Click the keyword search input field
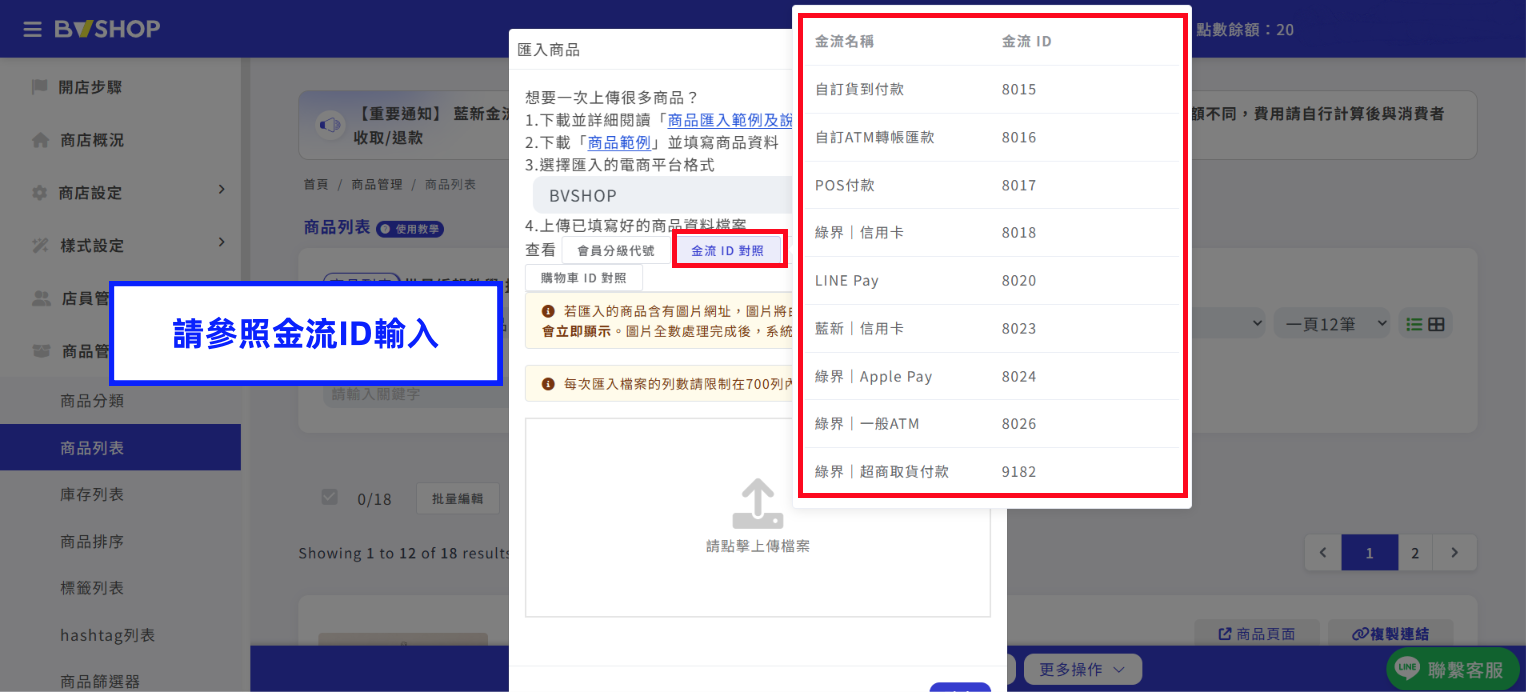The height and width of the screenshot is (692, 1526). tap(415, 394)
